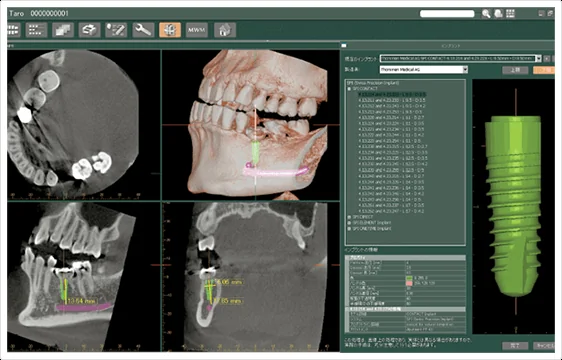Select the highlighted first implant row in list
Viewport: 562px width, 360px height.
pos(392,95)
